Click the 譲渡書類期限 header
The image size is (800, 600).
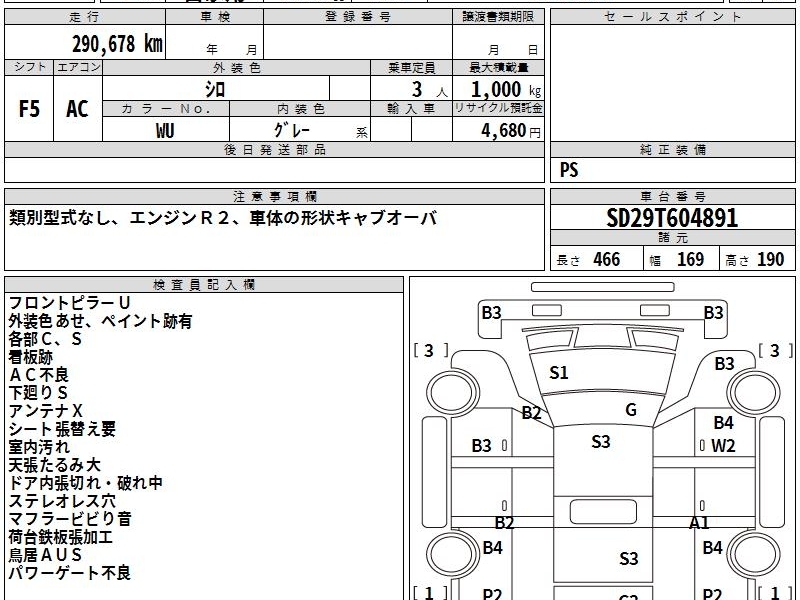tap(498, 17)
